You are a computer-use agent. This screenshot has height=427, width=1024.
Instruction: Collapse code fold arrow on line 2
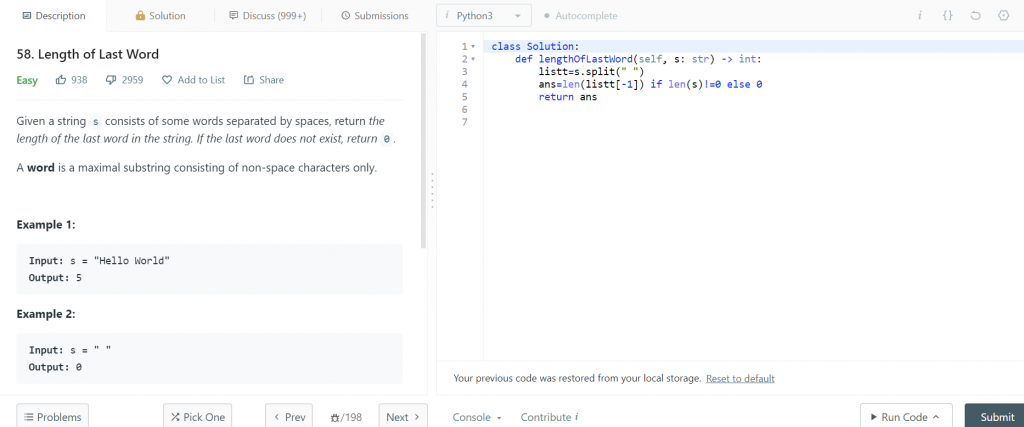tap(473, 59)
